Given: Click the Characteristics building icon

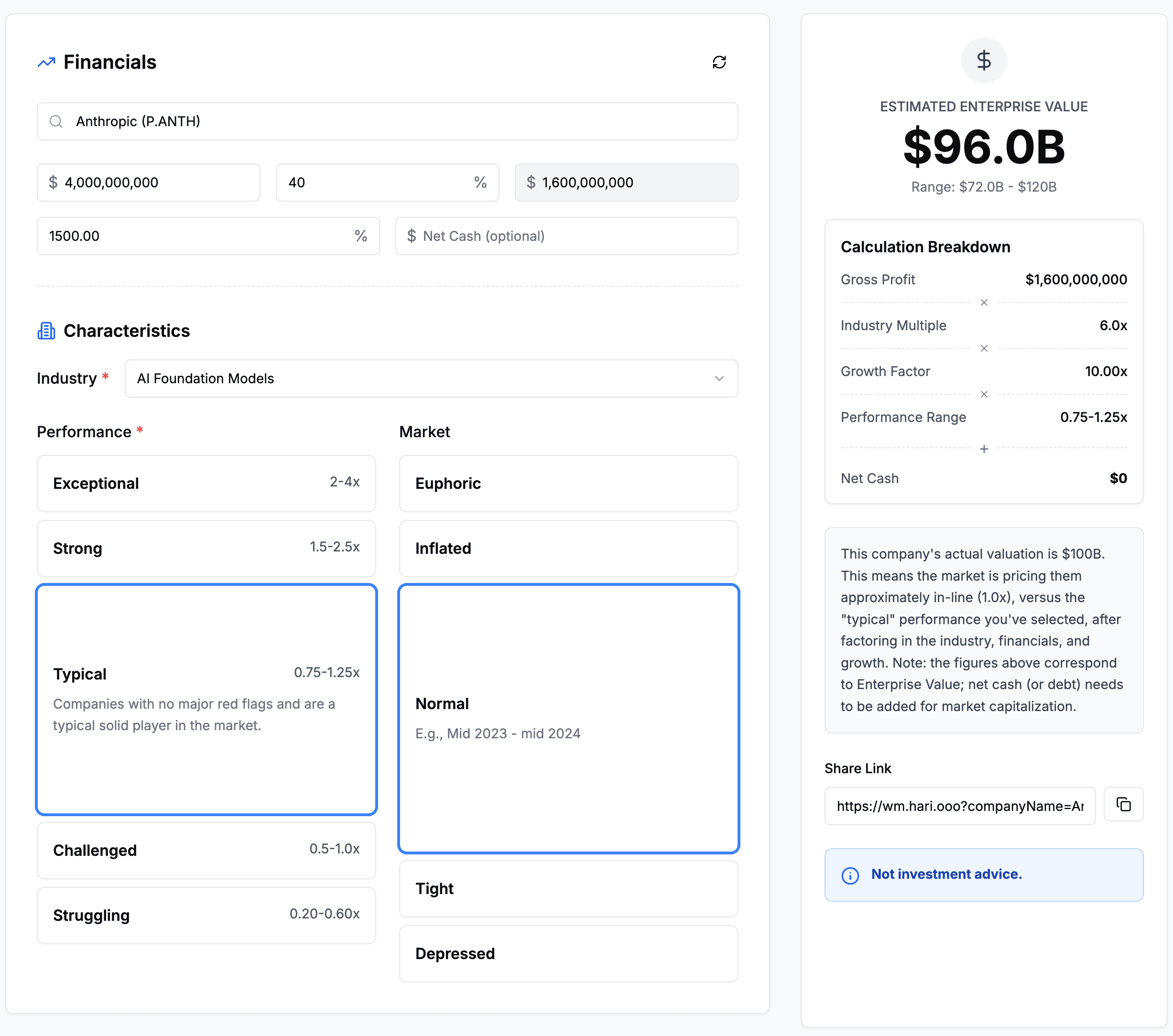Looking at the screenshot, I should click(x=46, y=331).
